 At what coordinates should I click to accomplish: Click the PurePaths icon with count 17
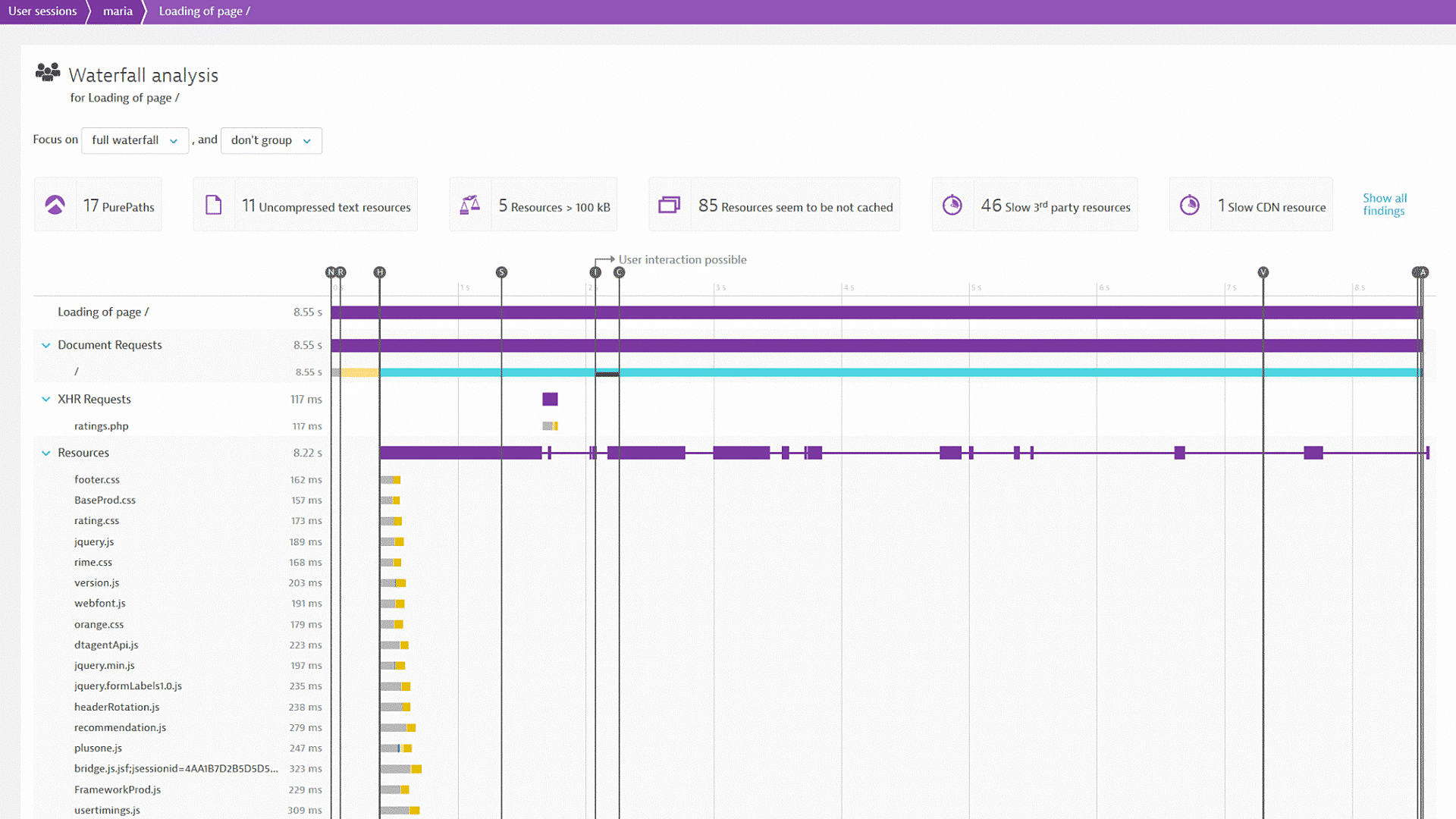55,205
